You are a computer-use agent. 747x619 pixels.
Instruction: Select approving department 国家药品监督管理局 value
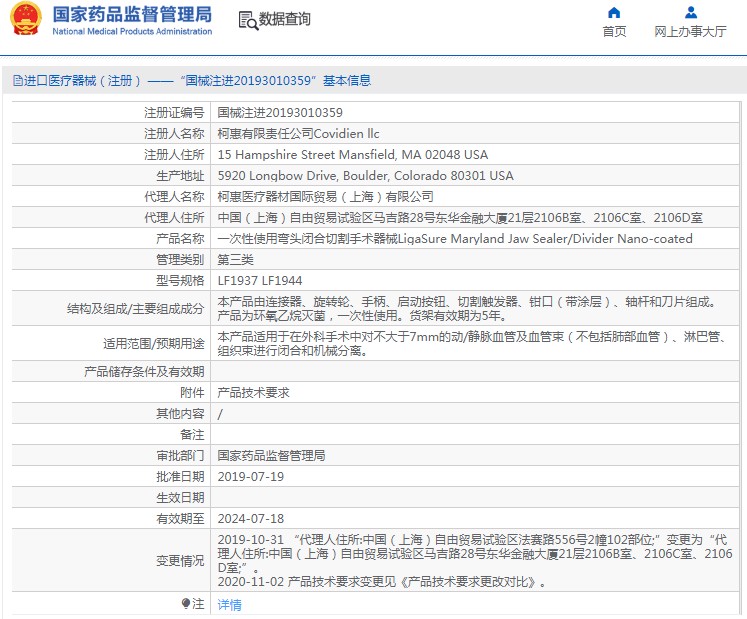(x=272, y=456)
